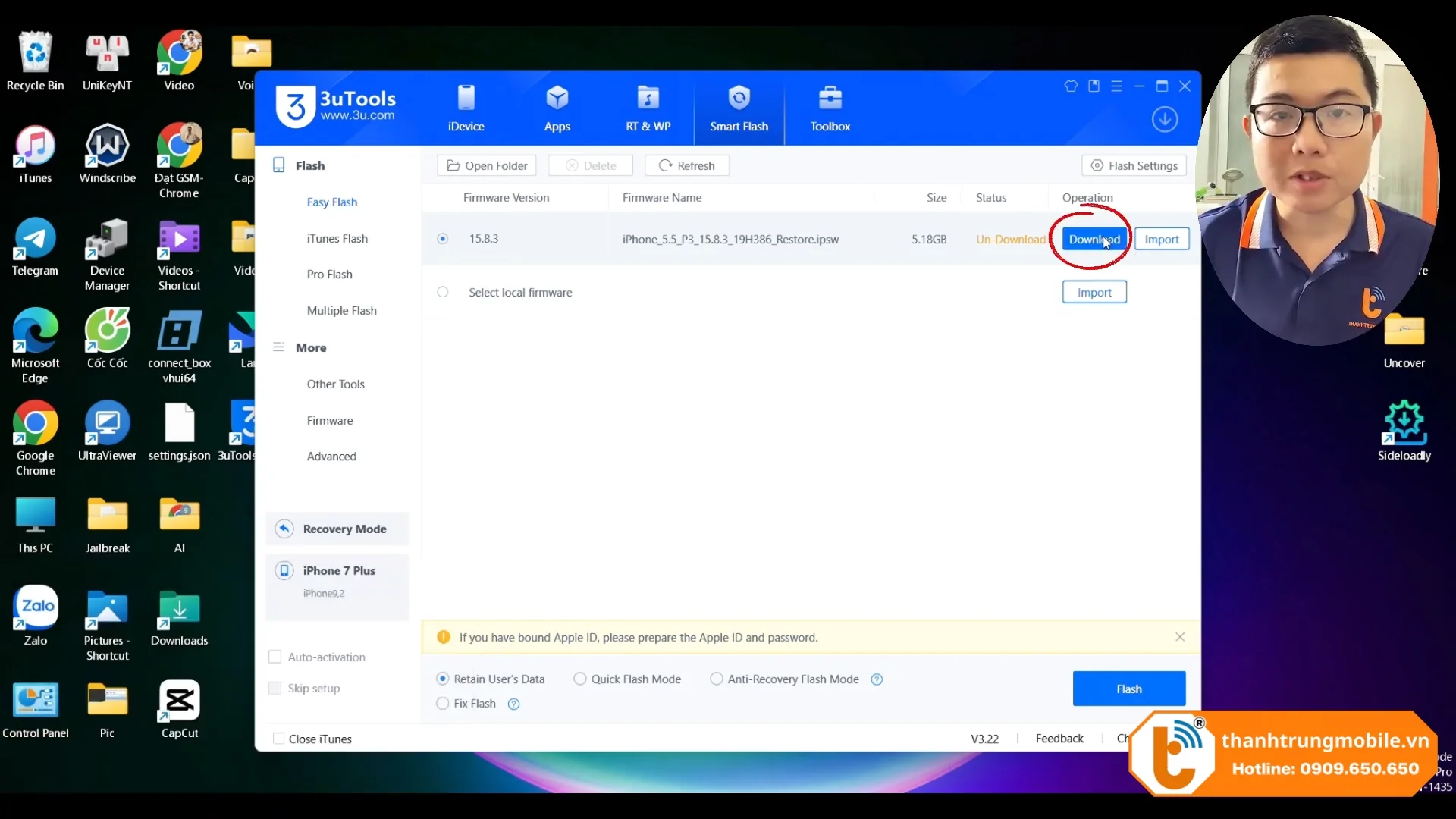Click firmware name iPhone_5.5_P3_15.8.3 cell
The height and width of the screenshot is (819, 1456).
pos(730,239)
